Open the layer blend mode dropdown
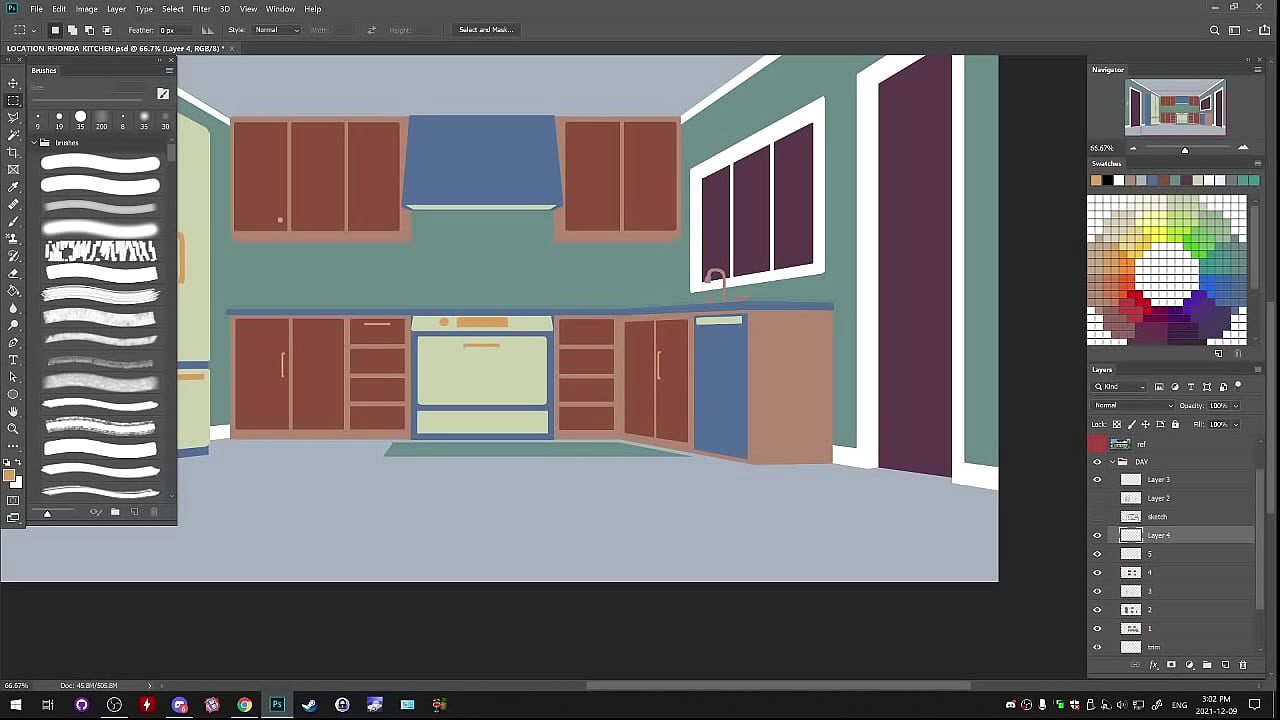The height and width of the screenshot is (720, 1280). pos(1133,406)
